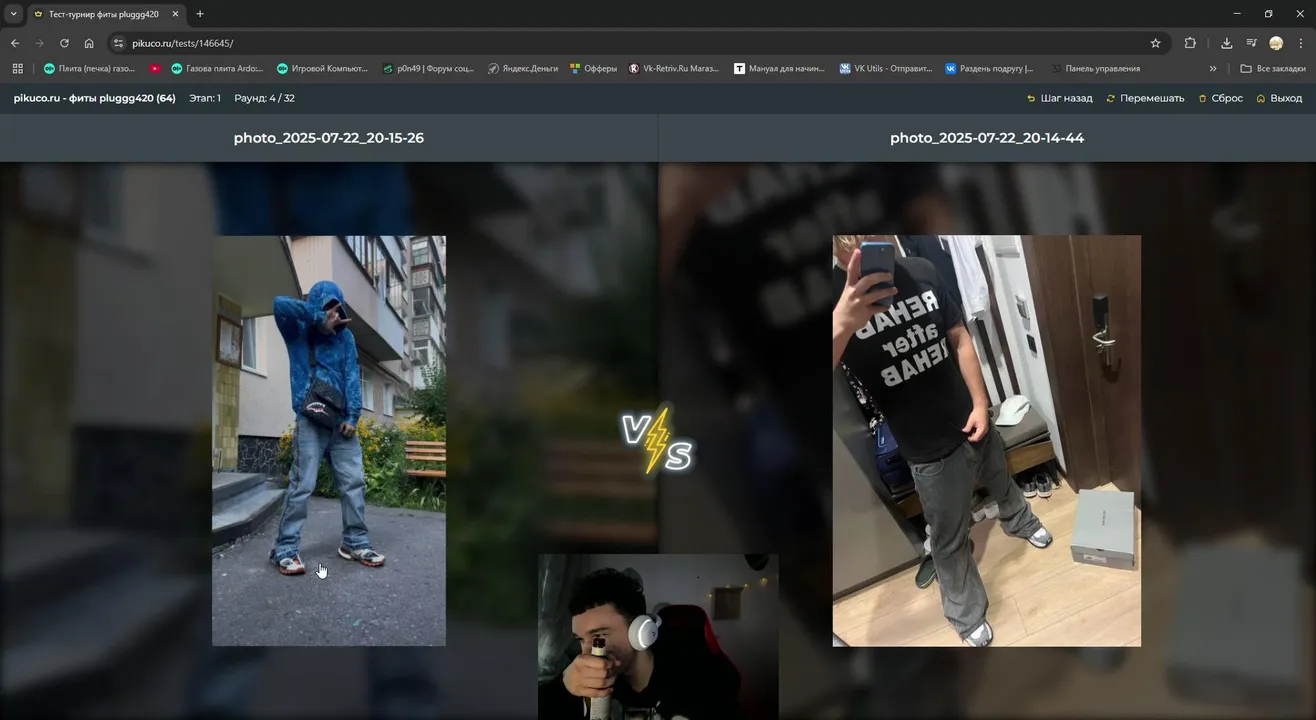Click the Раунд: 4 / 32 label
This screenshot has width=1316, height=720.
click(x=264, y=98)
